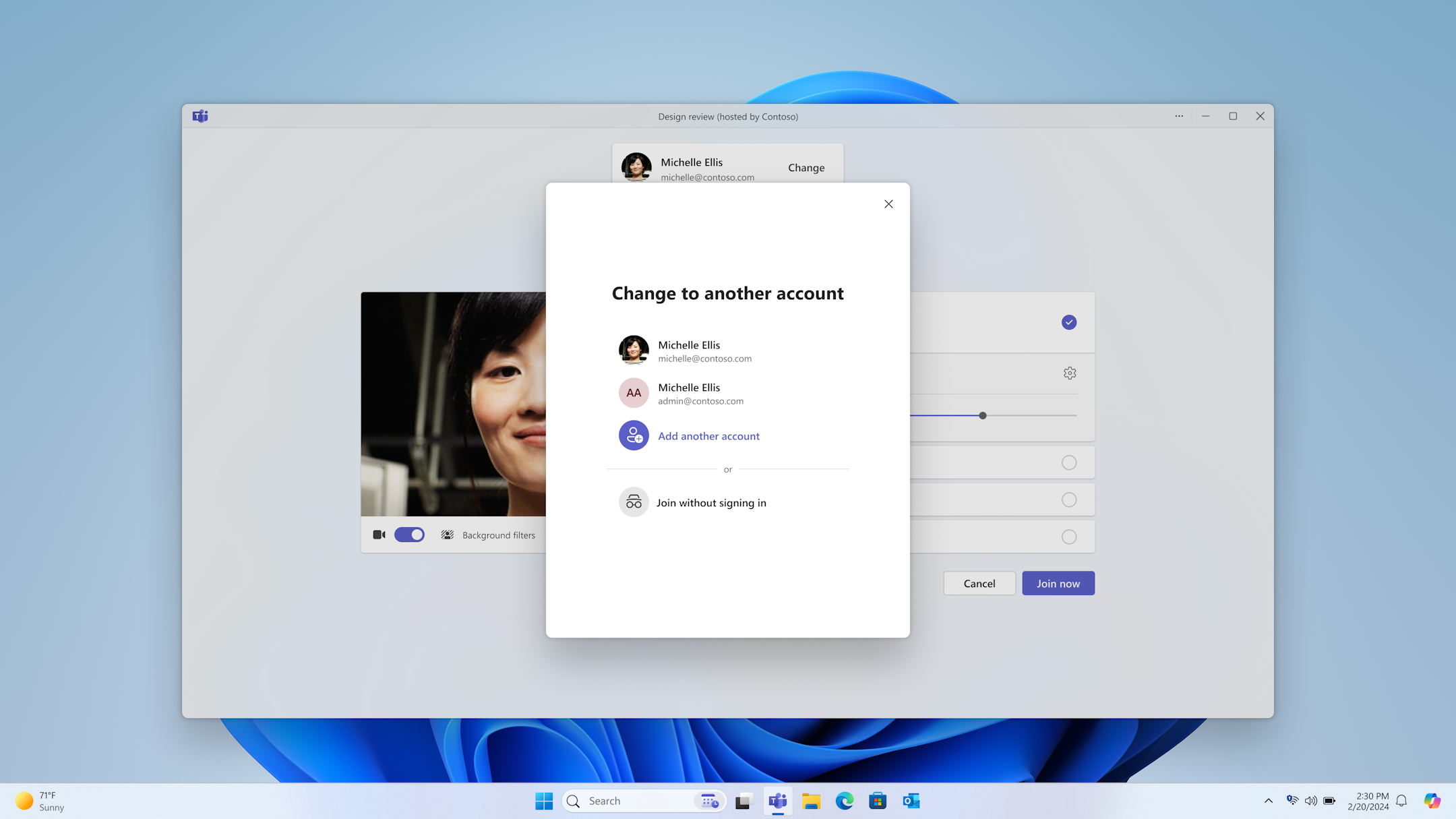
Task: Click the Join now button
Action: point(1058,583)
